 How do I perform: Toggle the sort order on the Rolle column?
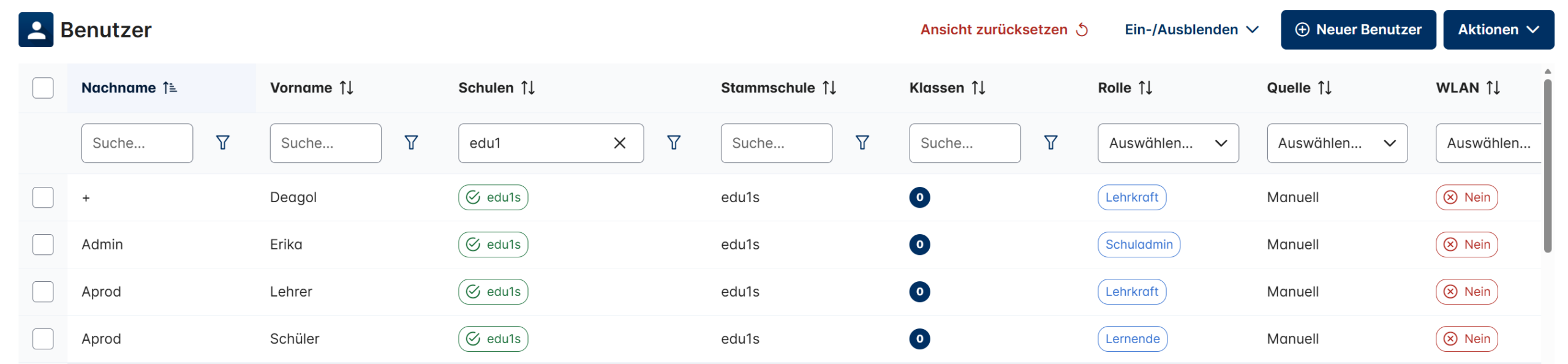[x=1145, y=88]
